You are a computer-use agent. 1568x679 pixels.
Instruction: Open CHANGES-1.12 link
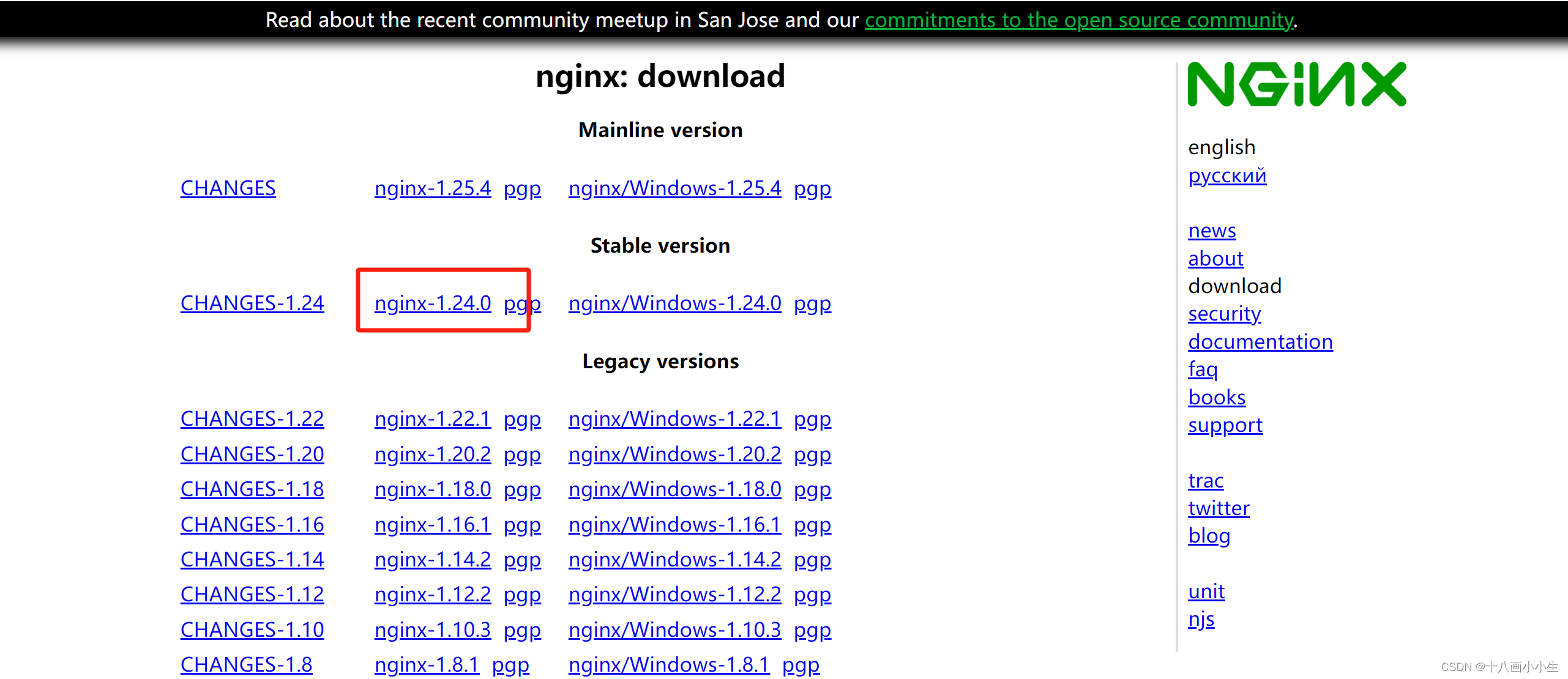[252, 594]
